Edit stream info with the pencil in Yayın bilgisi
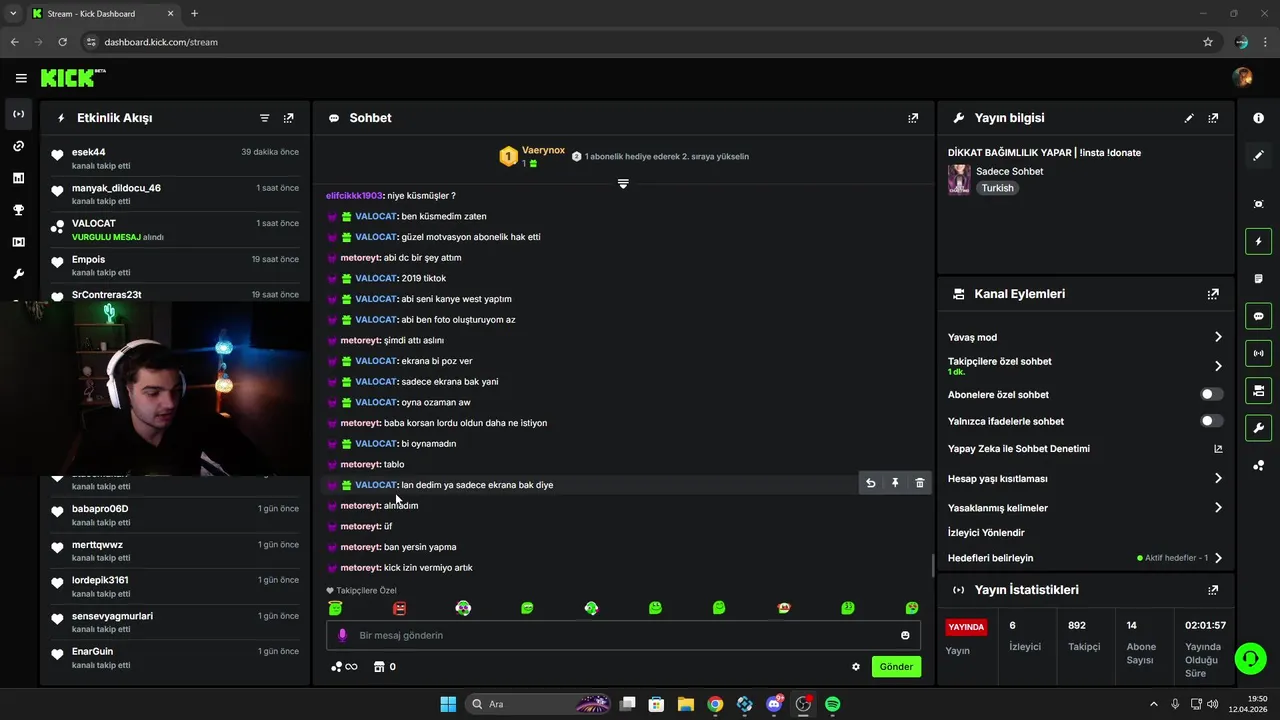The height and width of the screenshot is (720, 1280). [1189, 118]
